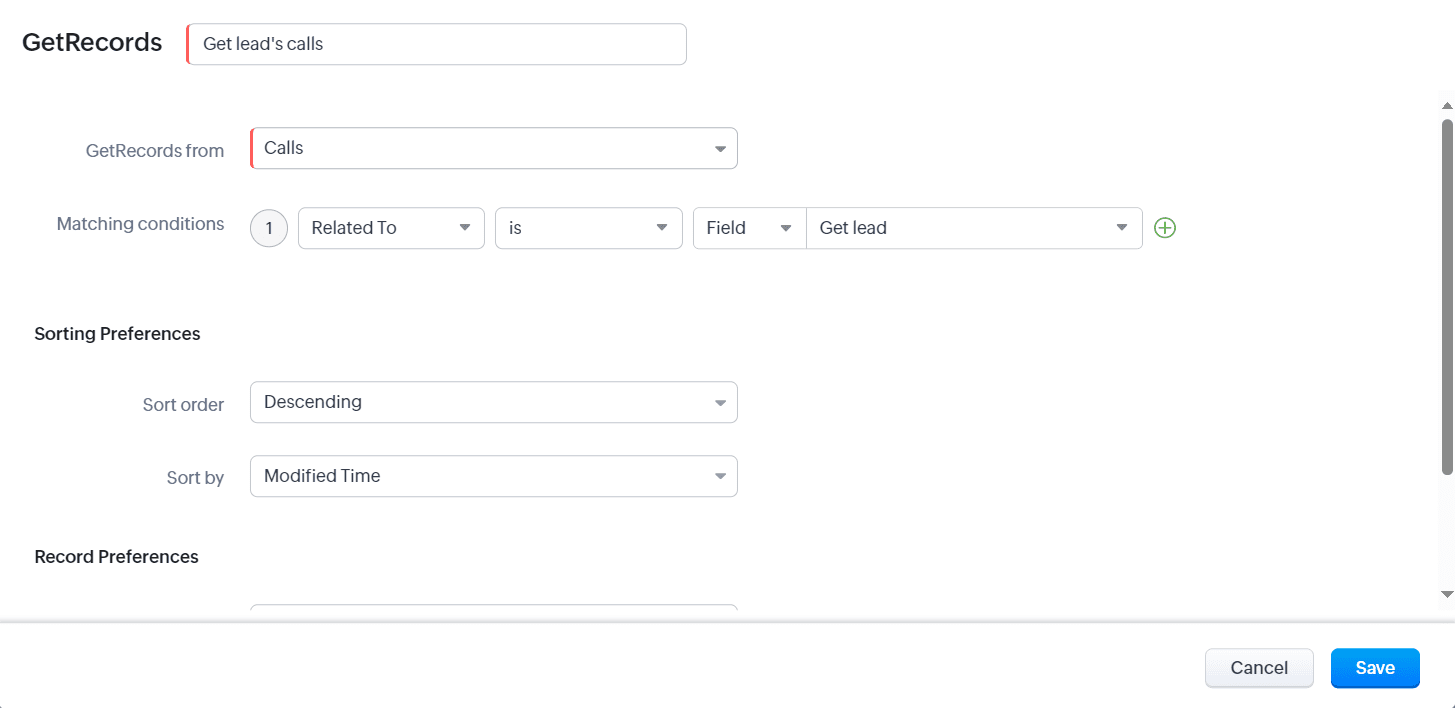Click the vertical scrollbar thumb
1455x708 pixels.
coord(1446,295)
